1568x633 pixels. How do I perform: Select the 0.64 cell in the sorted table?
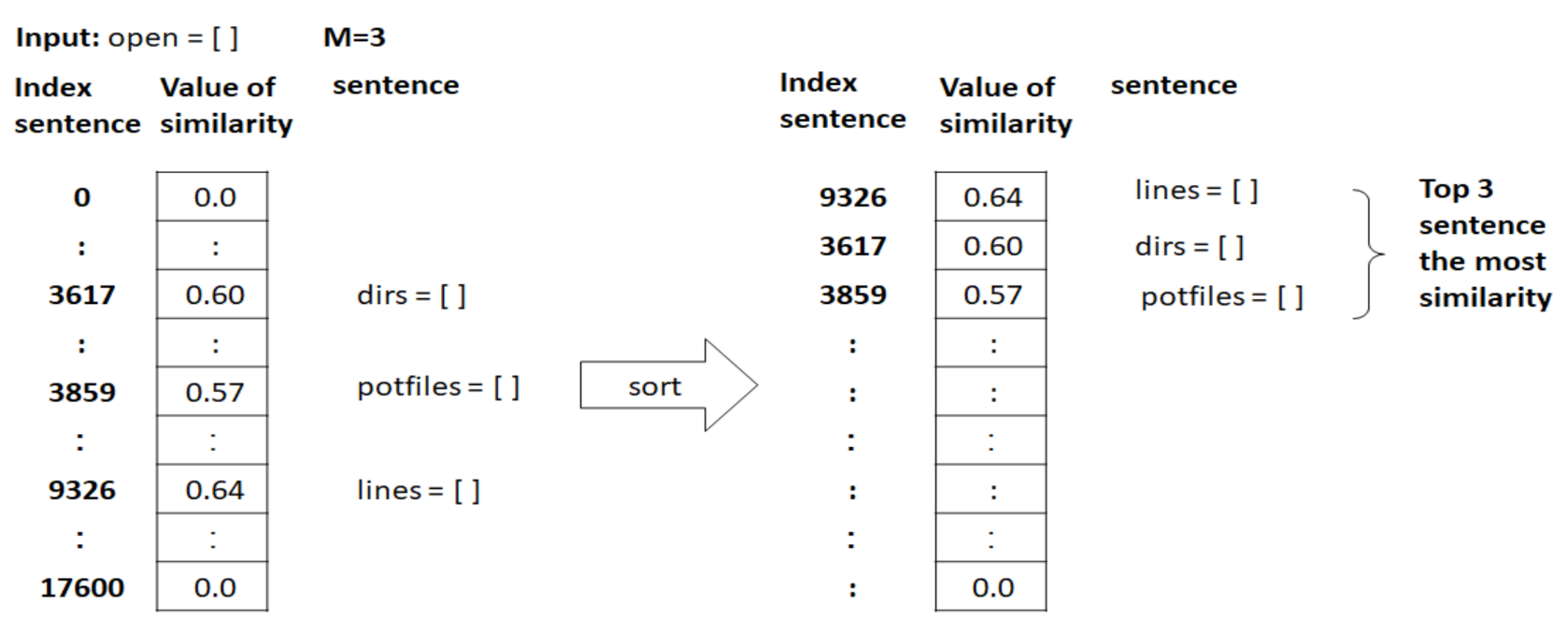point(991,197)
